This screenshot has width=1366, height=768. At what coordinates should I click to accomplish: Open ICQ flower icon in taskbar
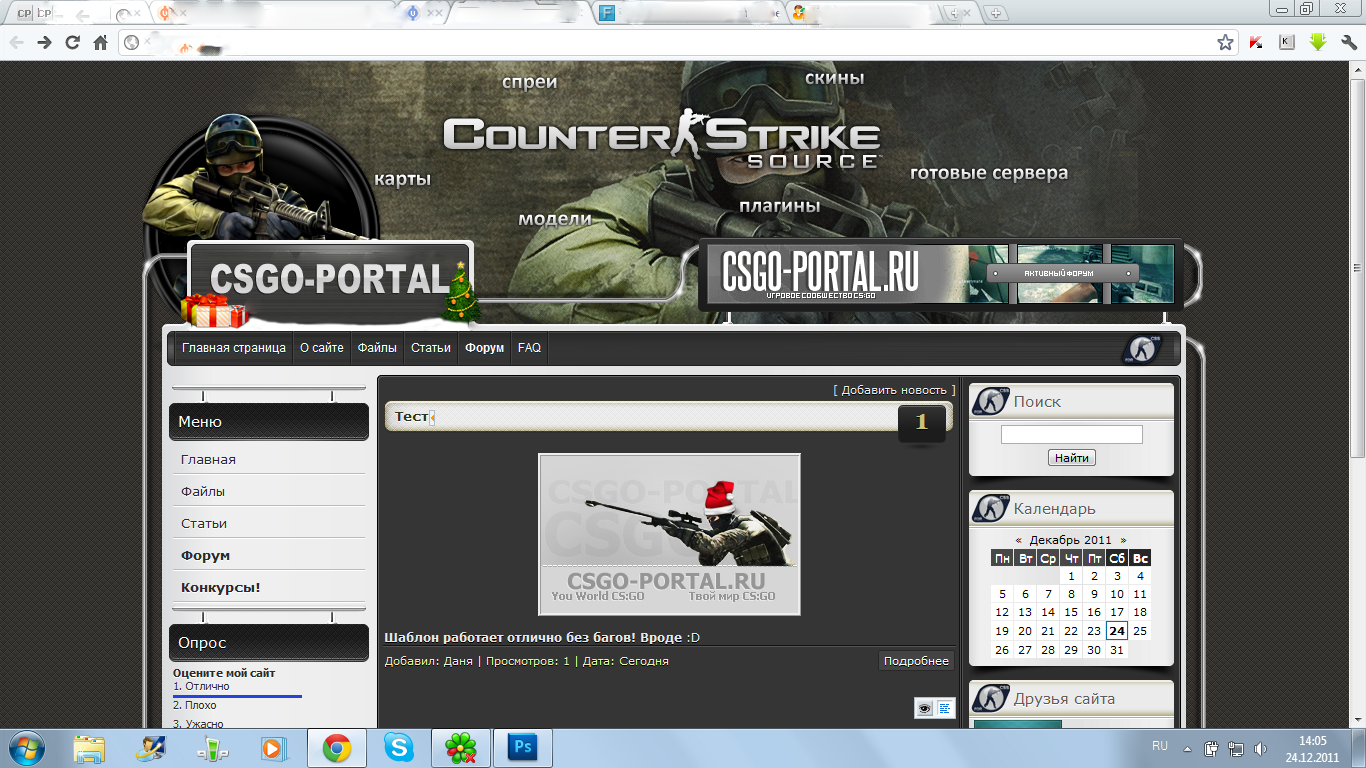click(x=460, y=748)
